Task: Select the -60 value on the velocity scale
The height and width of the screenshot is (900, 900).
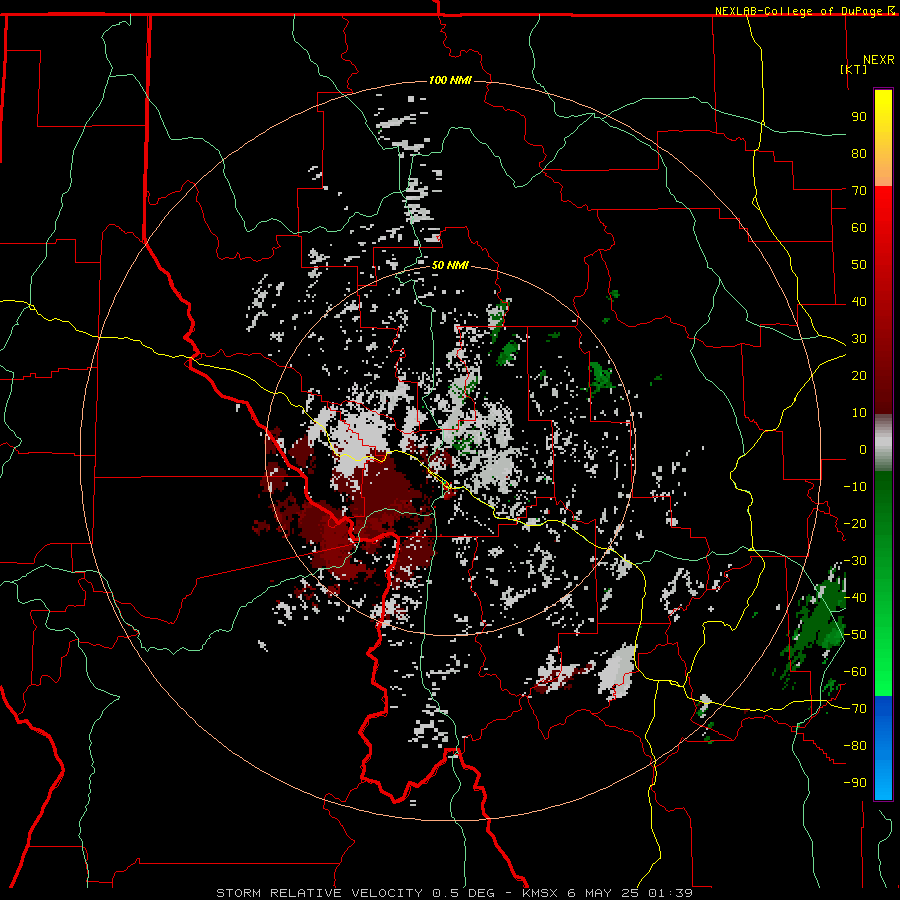Action: coord(855,672)
